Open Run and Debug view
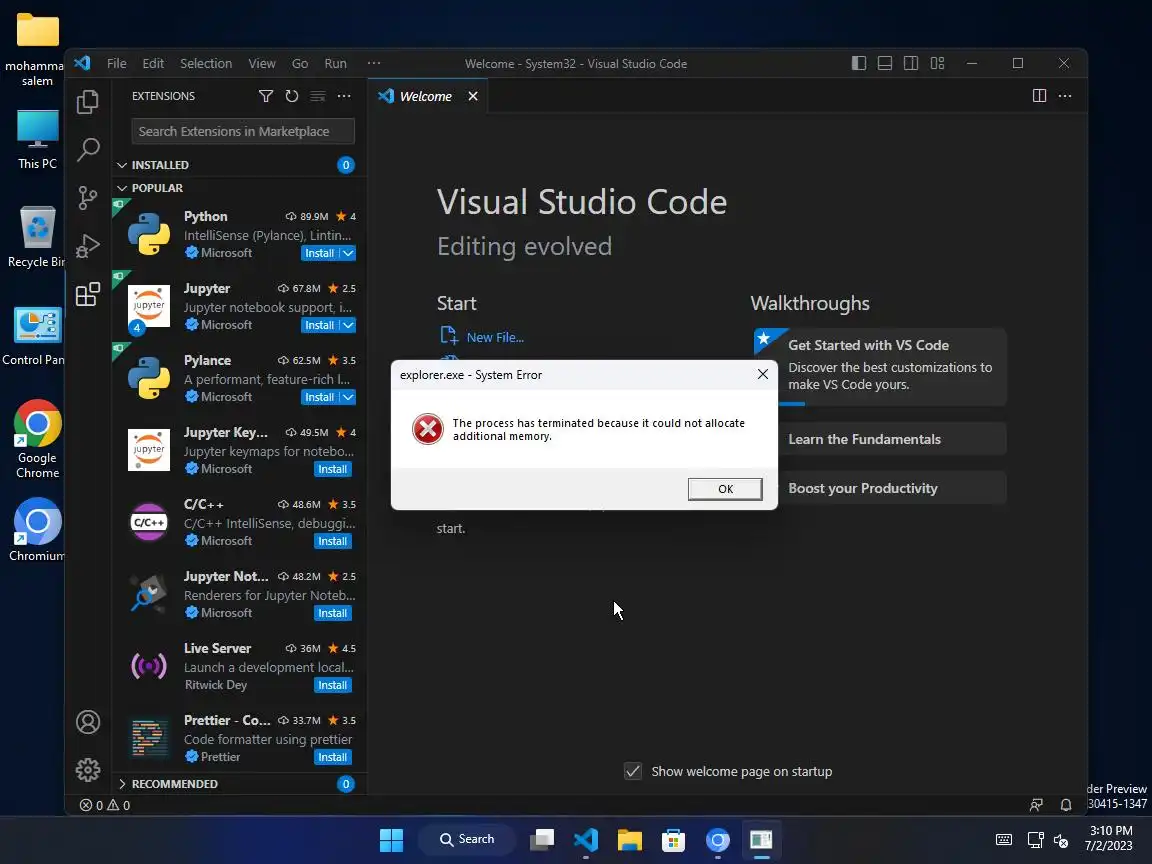1152x864 pixels. [x=87, y=246]
